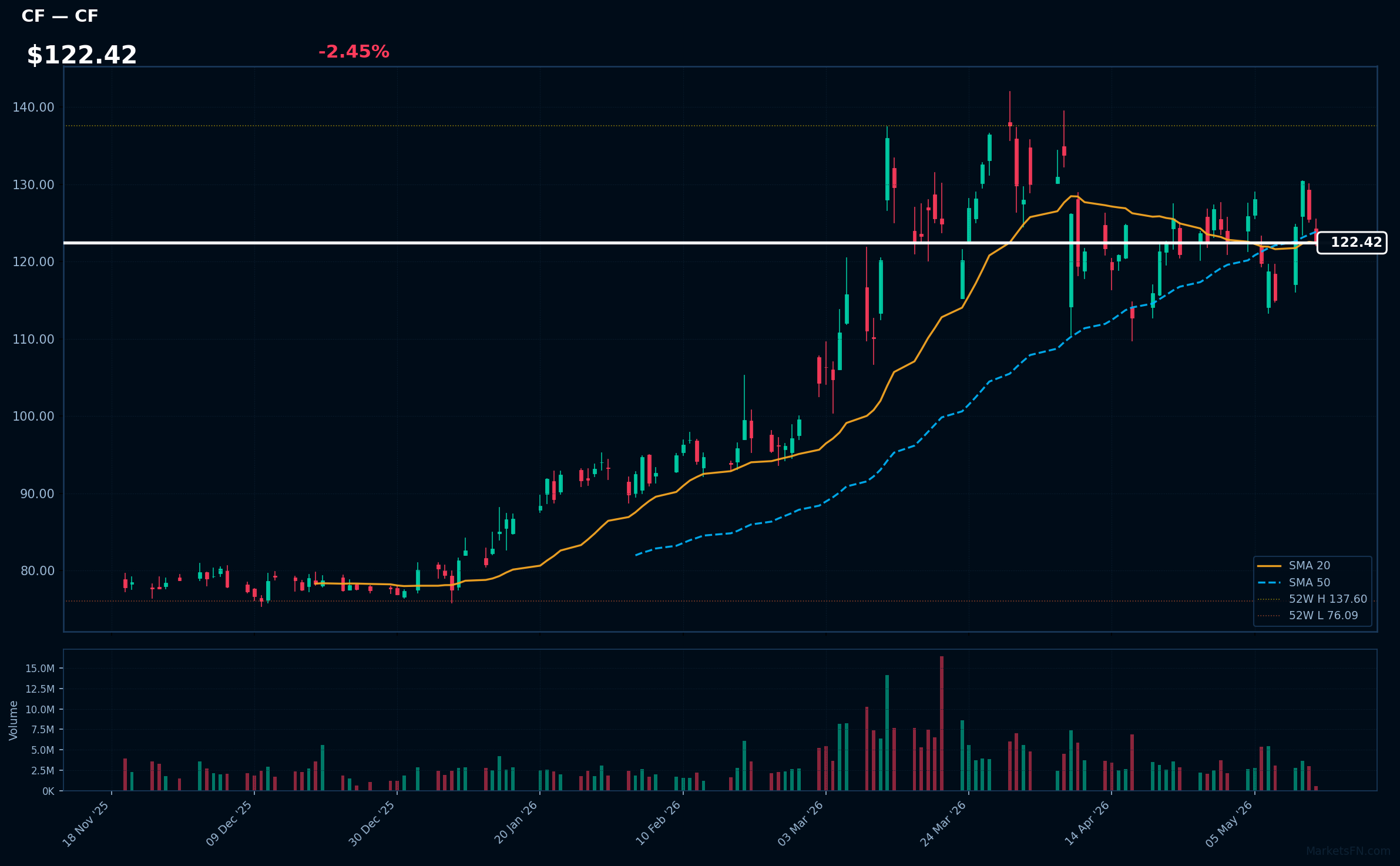Click the 90.00 price axis label
Screen dimensions: 1400x866
pyautogui.click(x=36, y=494)
